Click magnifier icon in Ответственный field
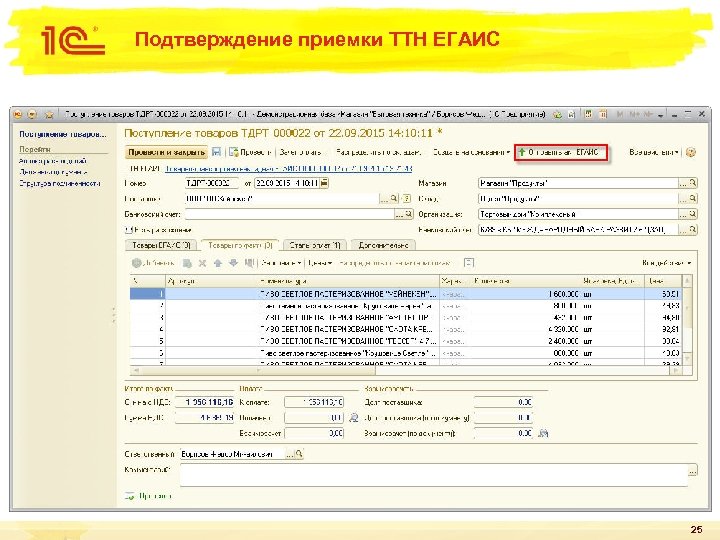720x540 pixels. pyautogui.click(x=299, y=454)
